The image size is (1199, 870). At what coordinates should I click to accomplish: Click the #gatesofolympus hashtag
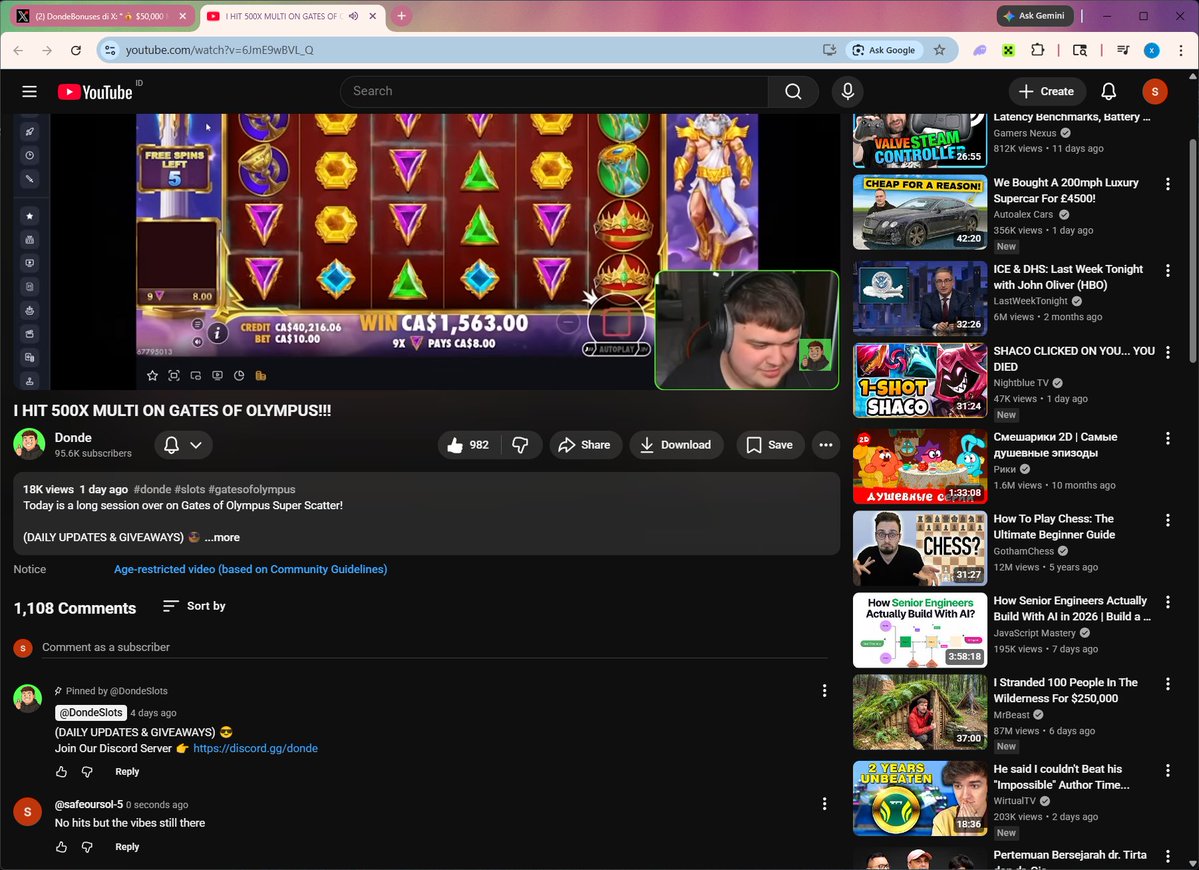coord(252,489)
